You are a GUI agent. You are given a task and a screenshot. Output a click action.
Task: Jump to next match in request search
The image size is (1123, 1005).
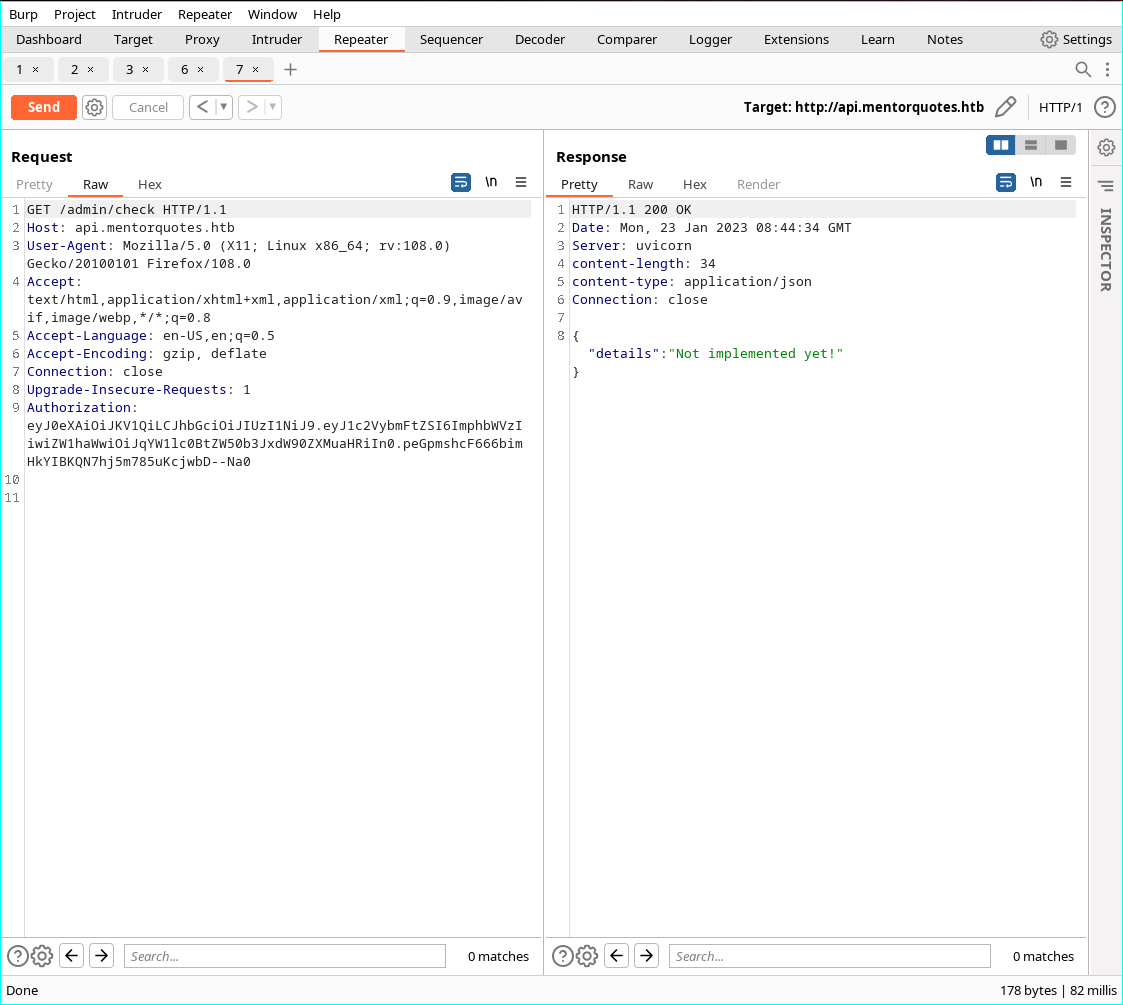click(x=102, y=956)
